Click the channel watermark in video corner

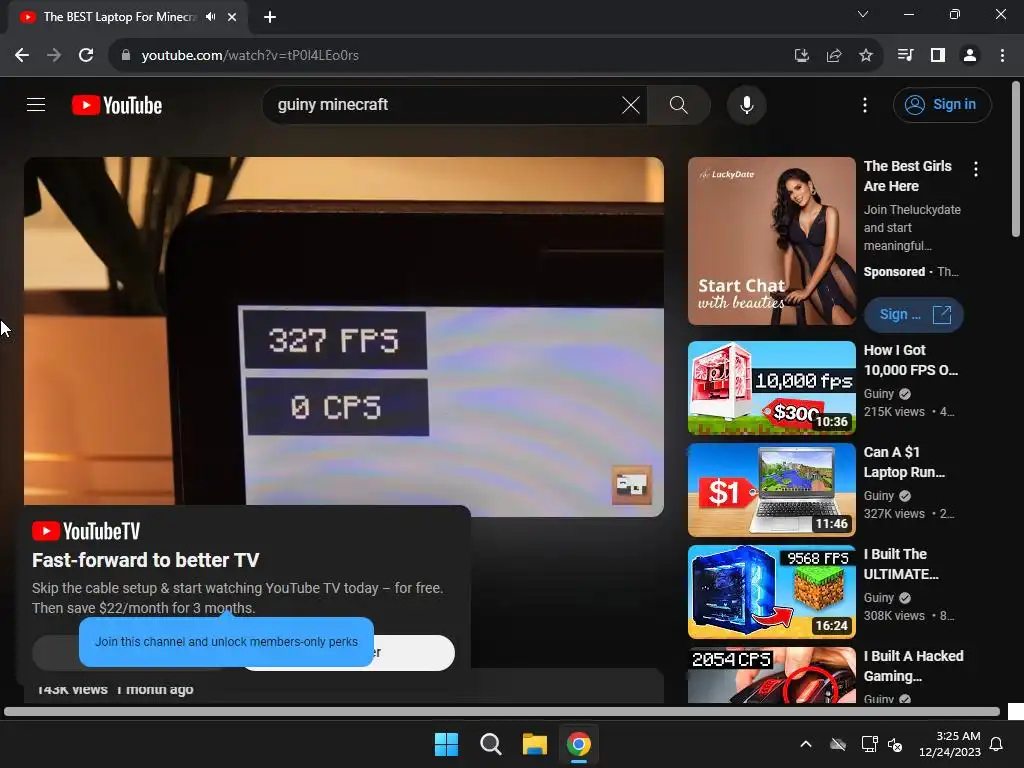pyautogui.click(x=632, y=485)
